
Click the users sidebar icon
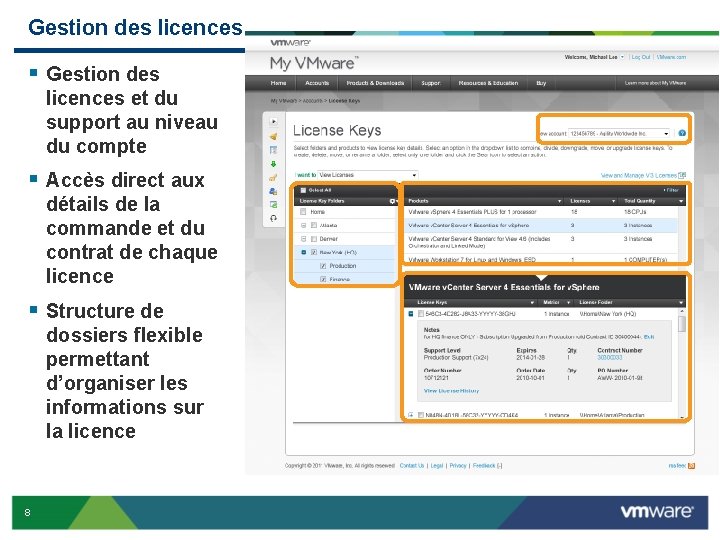[x=274, y=191]
